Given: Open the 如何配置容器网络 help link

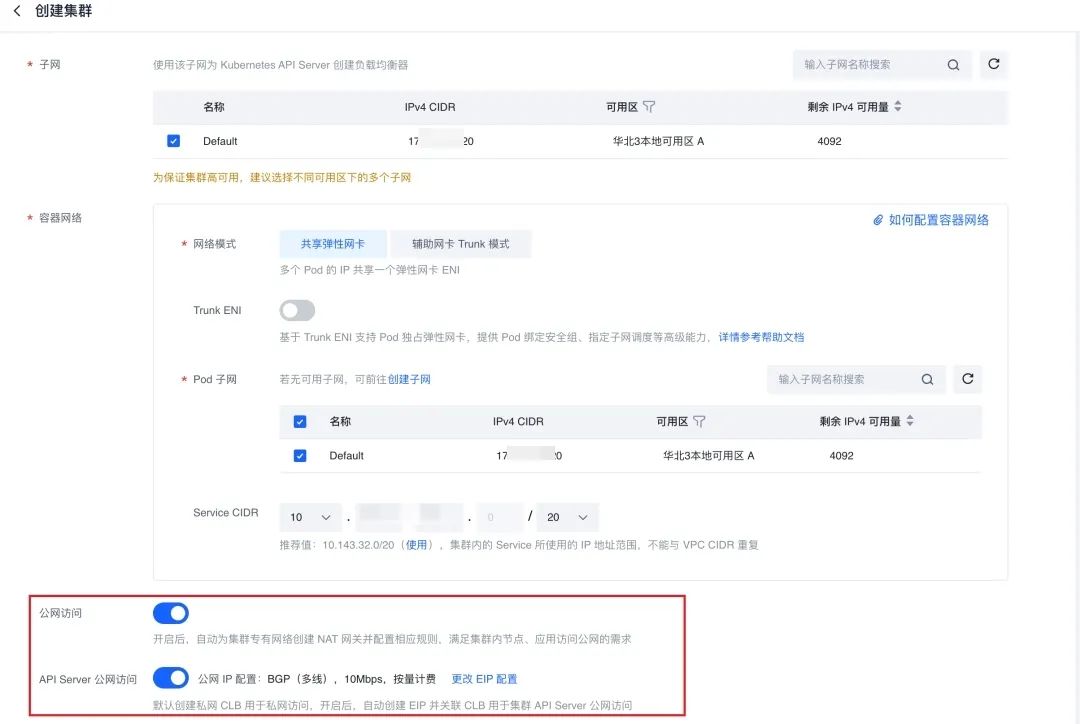Looking at the screenshot, I should [938, 220].
